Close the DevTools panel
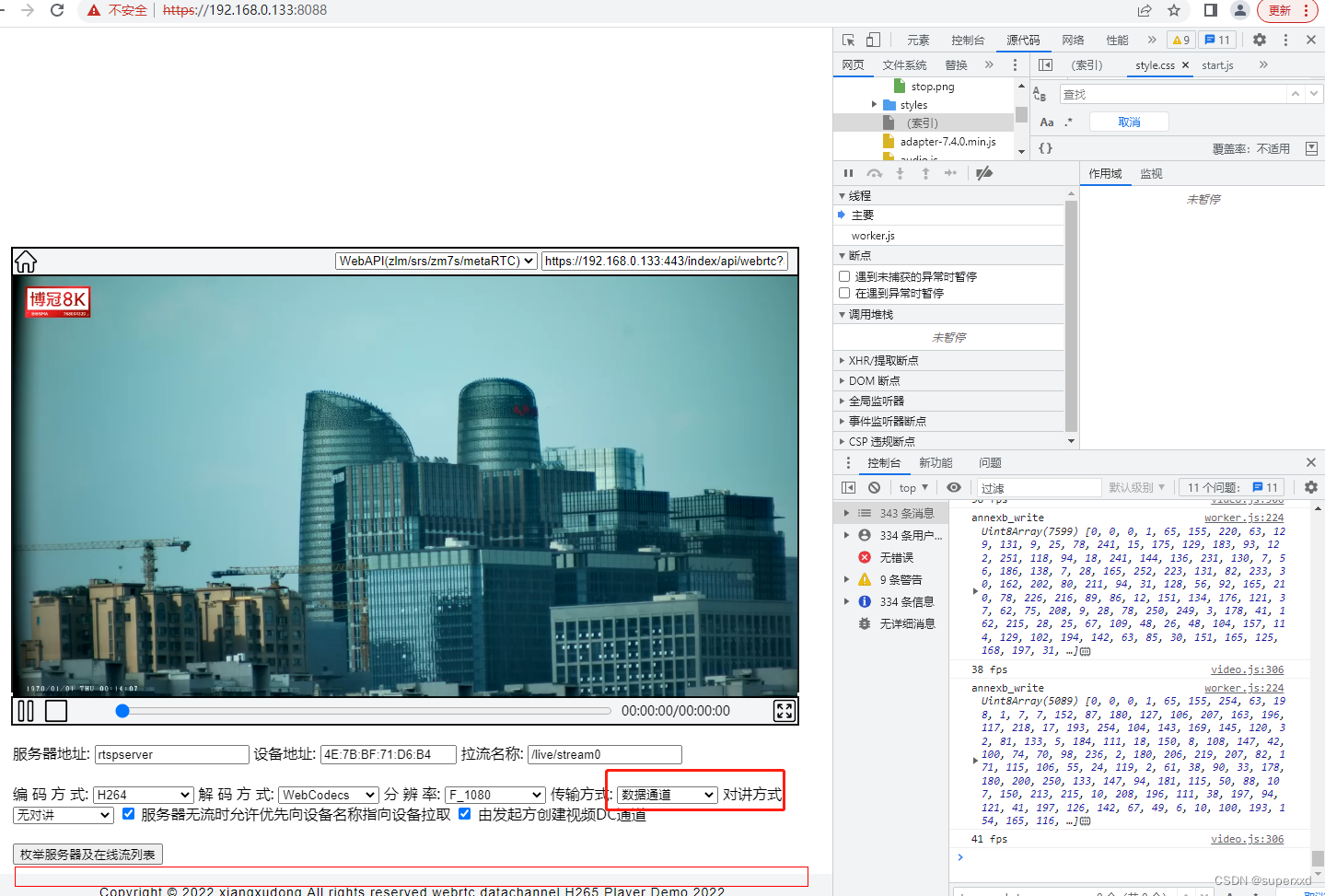 tap(1311, 40)
